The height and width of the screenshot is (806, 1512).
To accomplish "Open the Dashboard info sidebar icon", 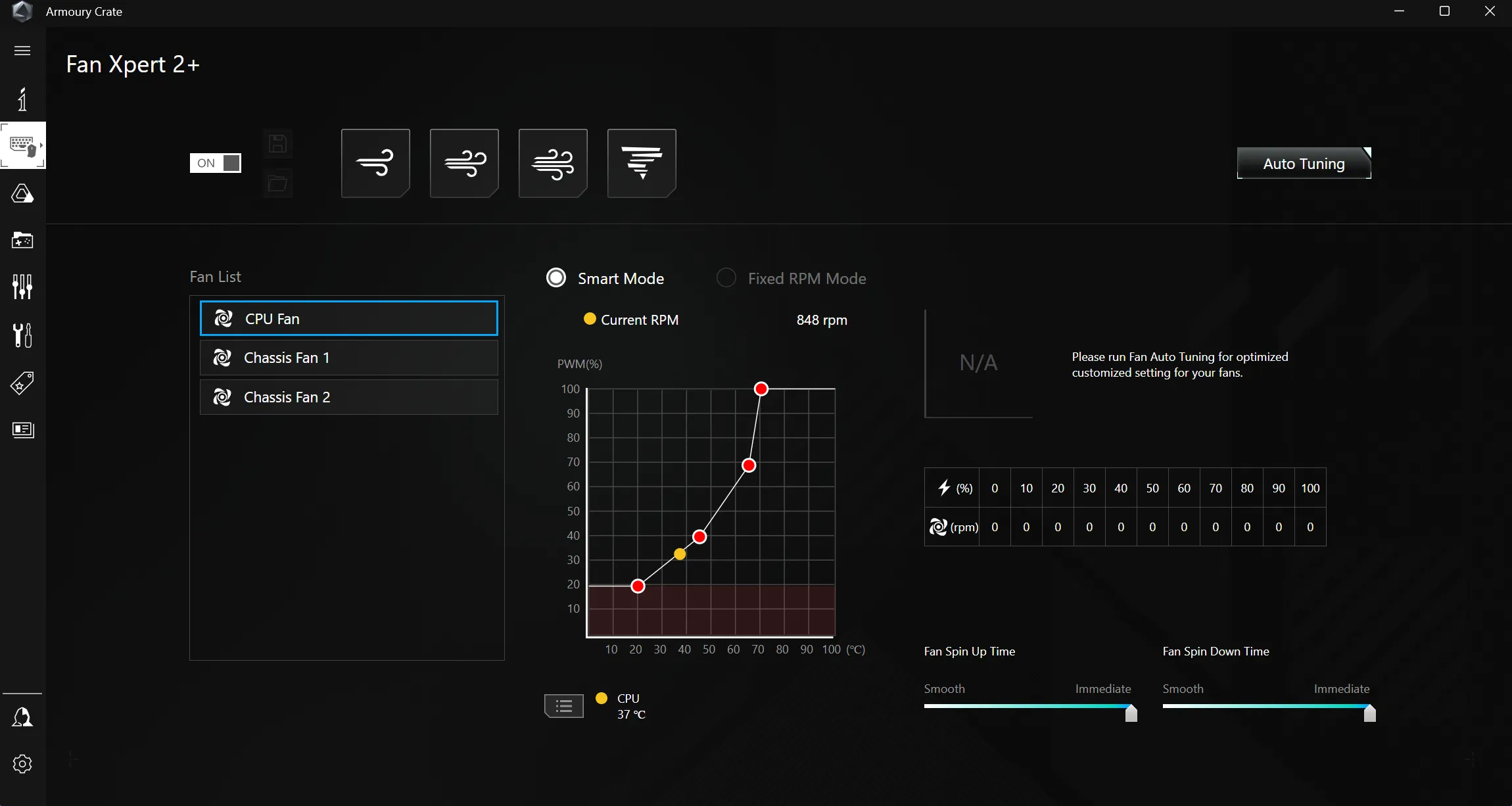I will tap(22, 99).
